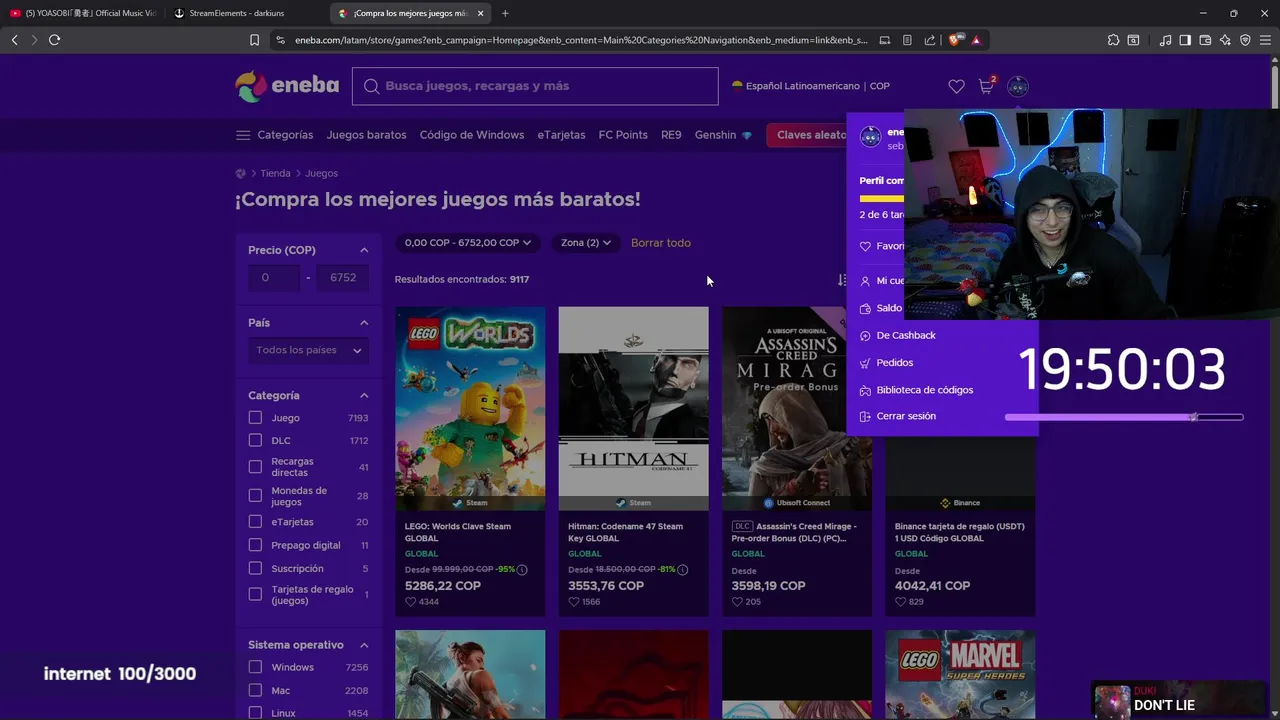Screen dimensions: 1280x720
Task: Click info icon beside LEGO Worlds discount
Action: 522,570
